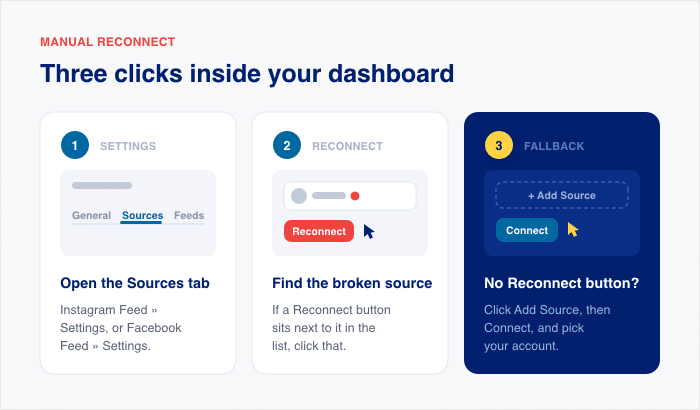This screenshot has height=410, width=700.
Task: Click the yellow step 3 badge
Action: tap(499, 145)
